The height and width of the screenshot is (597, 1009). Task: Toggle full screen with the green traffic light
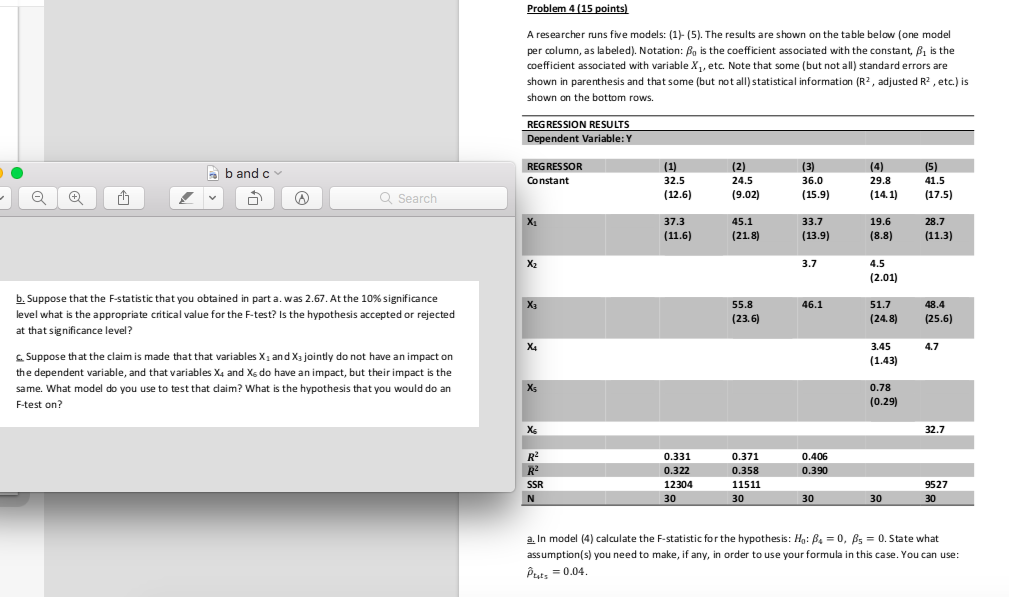click(17, 174)
